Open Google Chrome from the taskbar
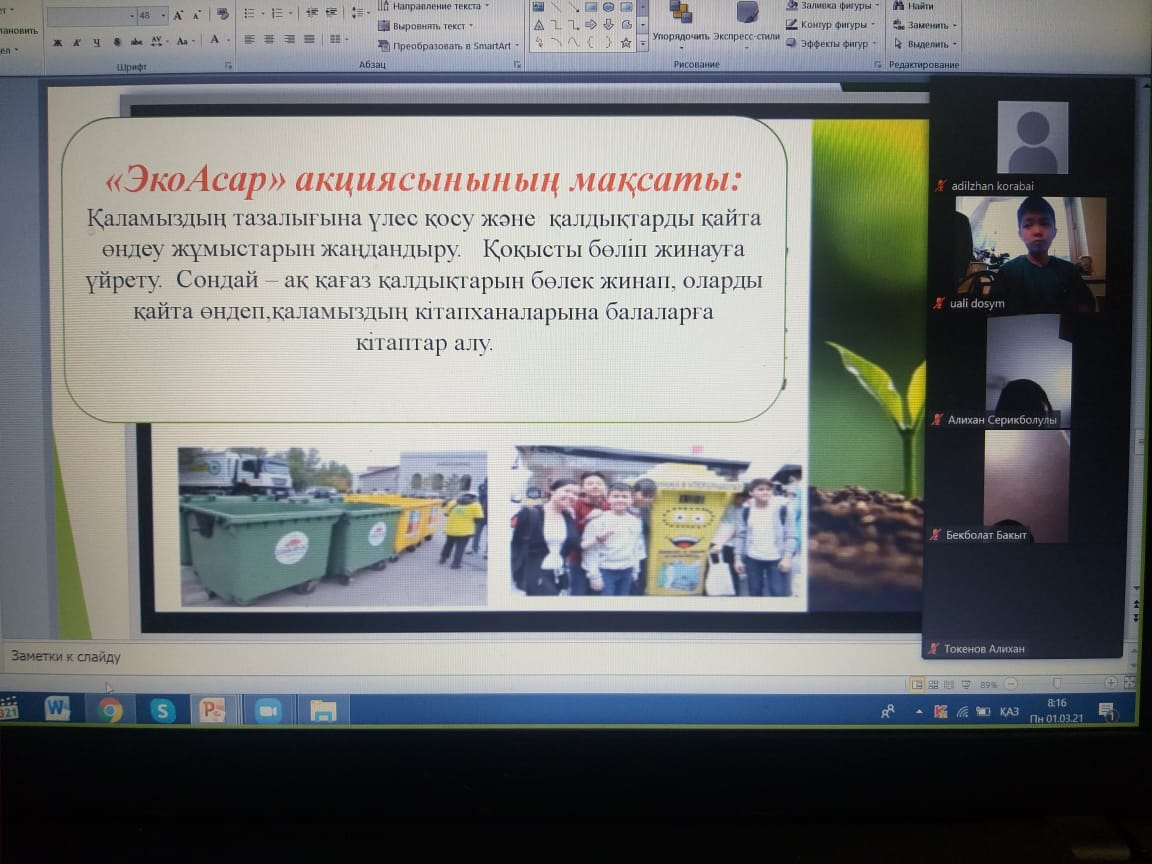 pyautogui.click(x=110, y=710)
